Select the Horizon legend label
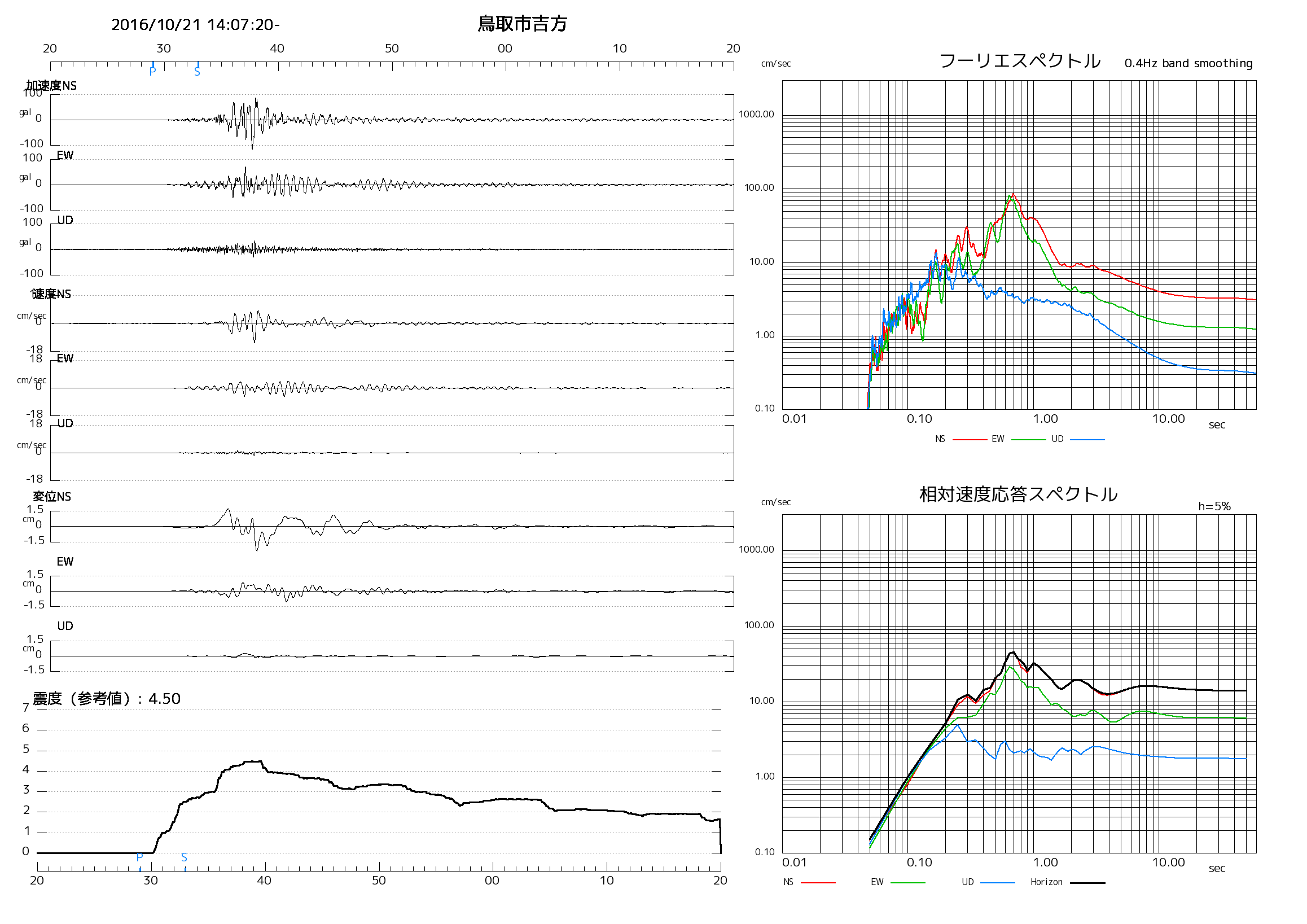This screenshot has width=1307, height=924. (x=1046, y=882)
